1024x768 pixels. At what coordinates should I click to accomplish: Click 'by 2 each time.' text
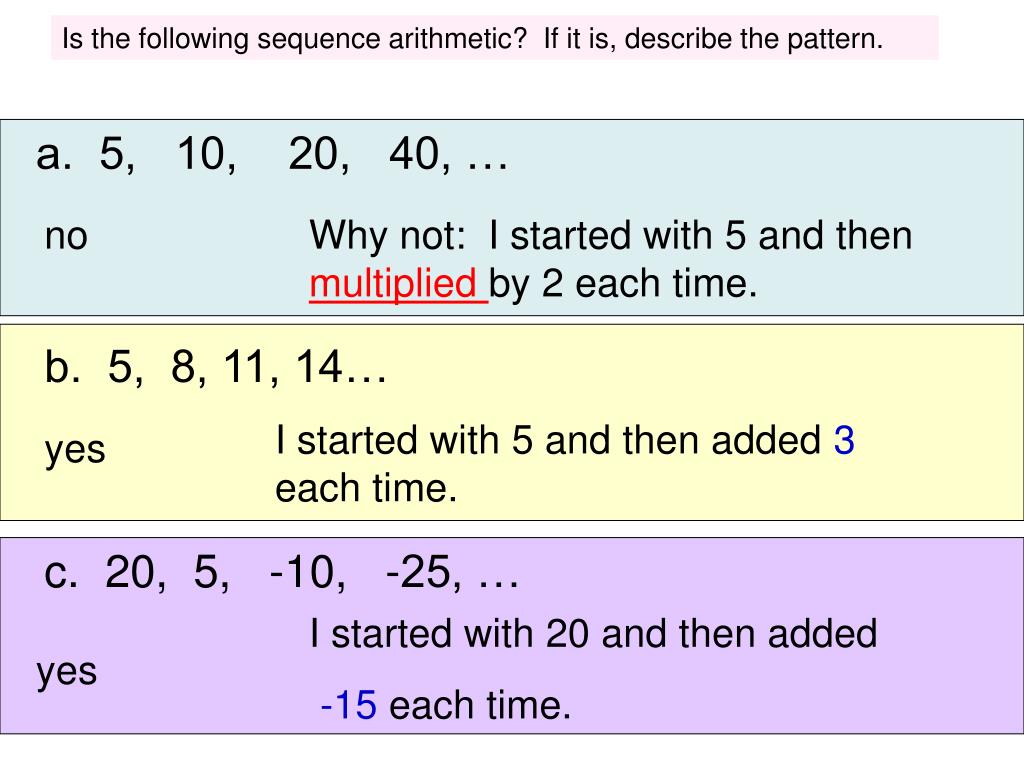(623, 284)
